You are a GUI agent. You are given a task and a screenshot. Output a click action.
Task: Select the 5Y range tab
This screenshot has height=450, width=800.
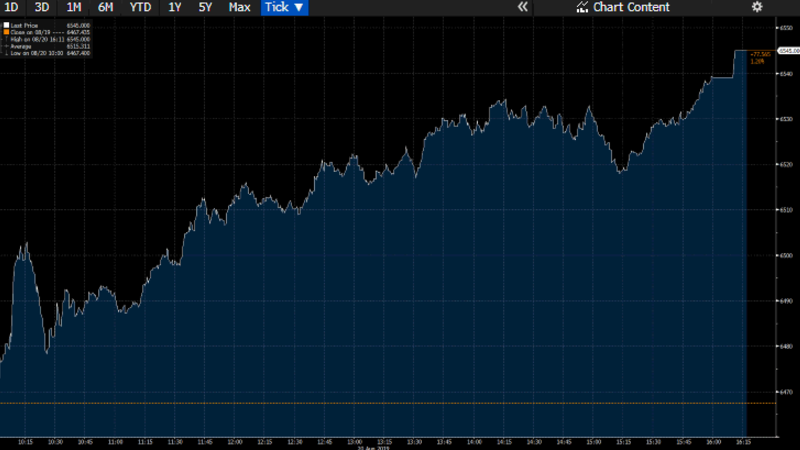point(205,7)
